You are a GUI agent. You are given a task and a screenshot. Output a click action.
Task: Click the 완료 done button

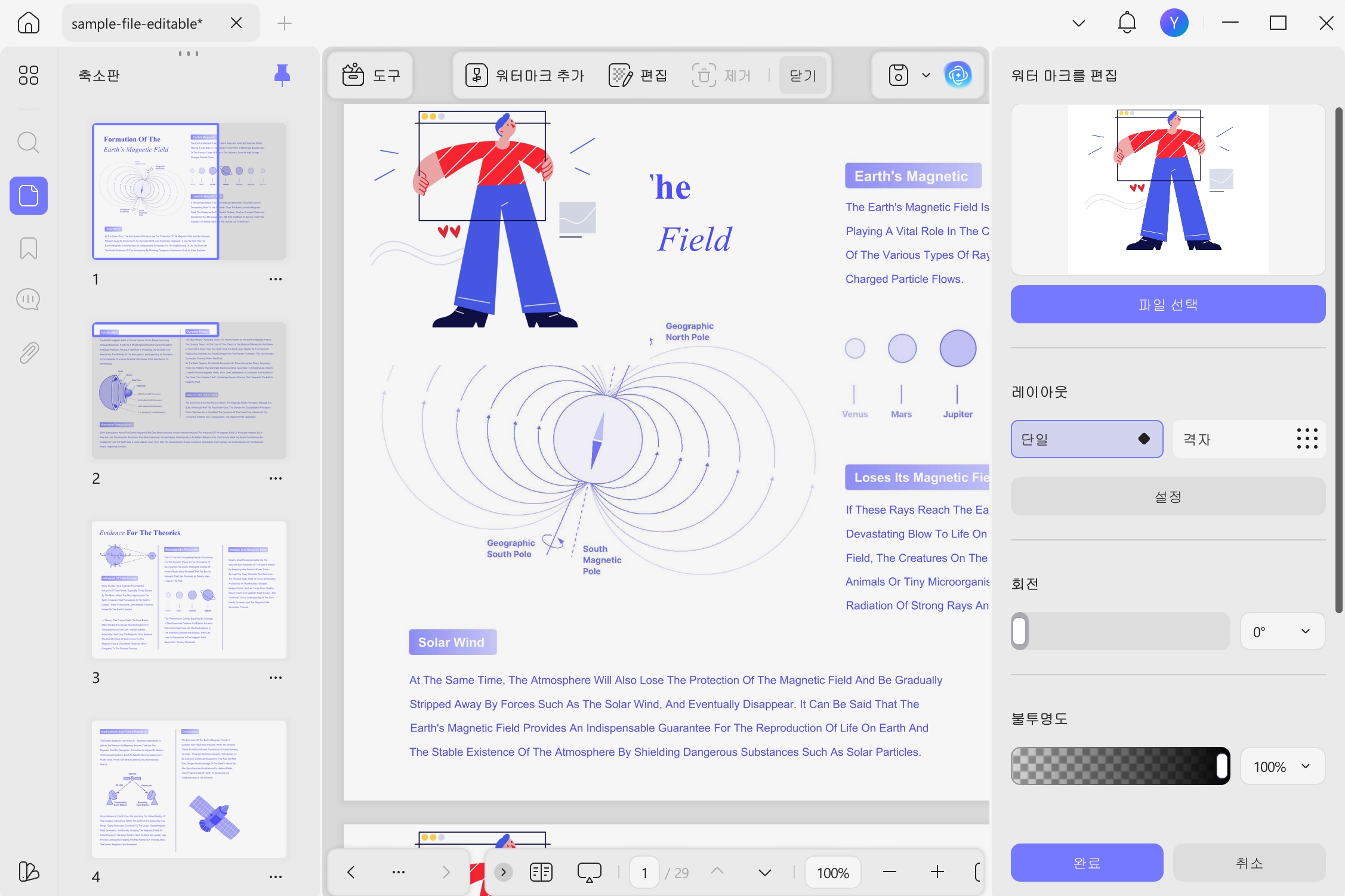click(1087, 863)
